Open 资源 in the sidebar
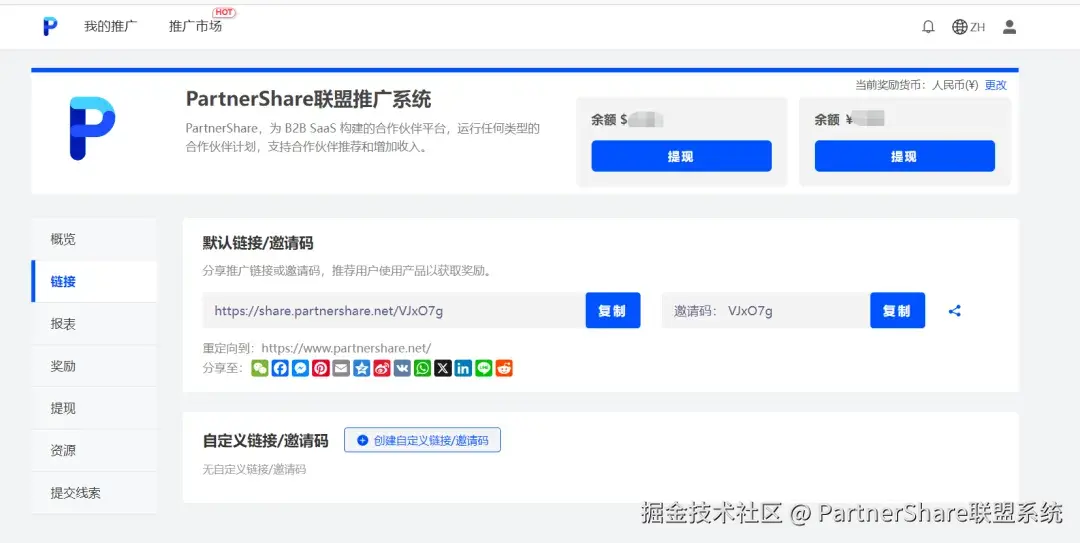The image size is (1080, 543). tap(94, 451)
